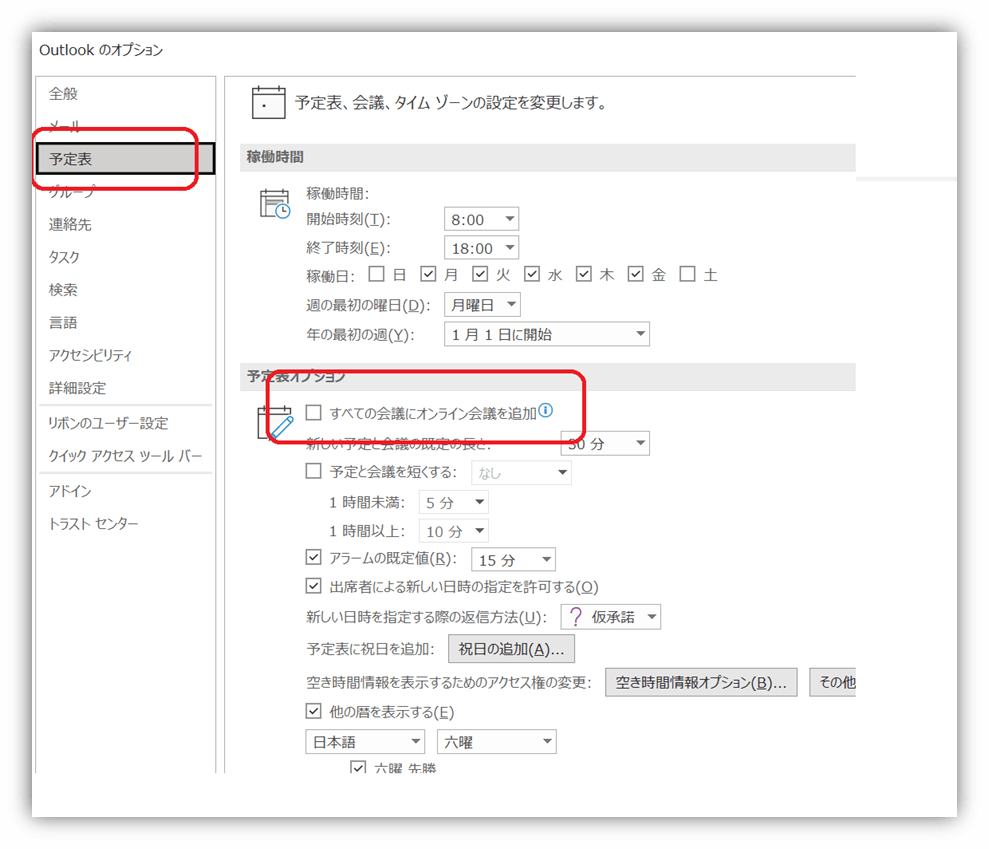Select アクセシビリティ in the options sidebar
989x849 pixels.
[125, 356]
